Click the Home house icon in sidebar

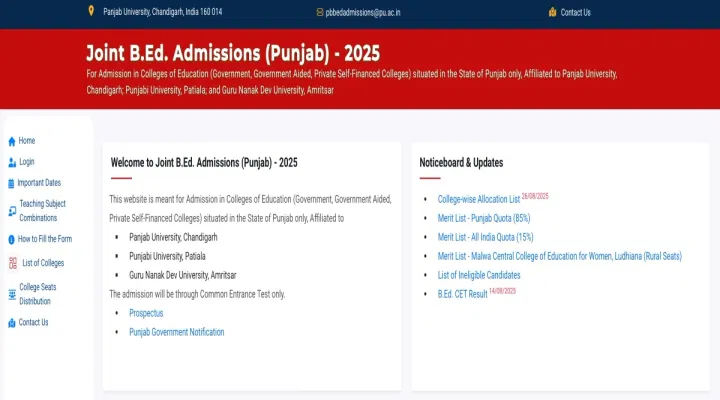click(x=12, y=141)
